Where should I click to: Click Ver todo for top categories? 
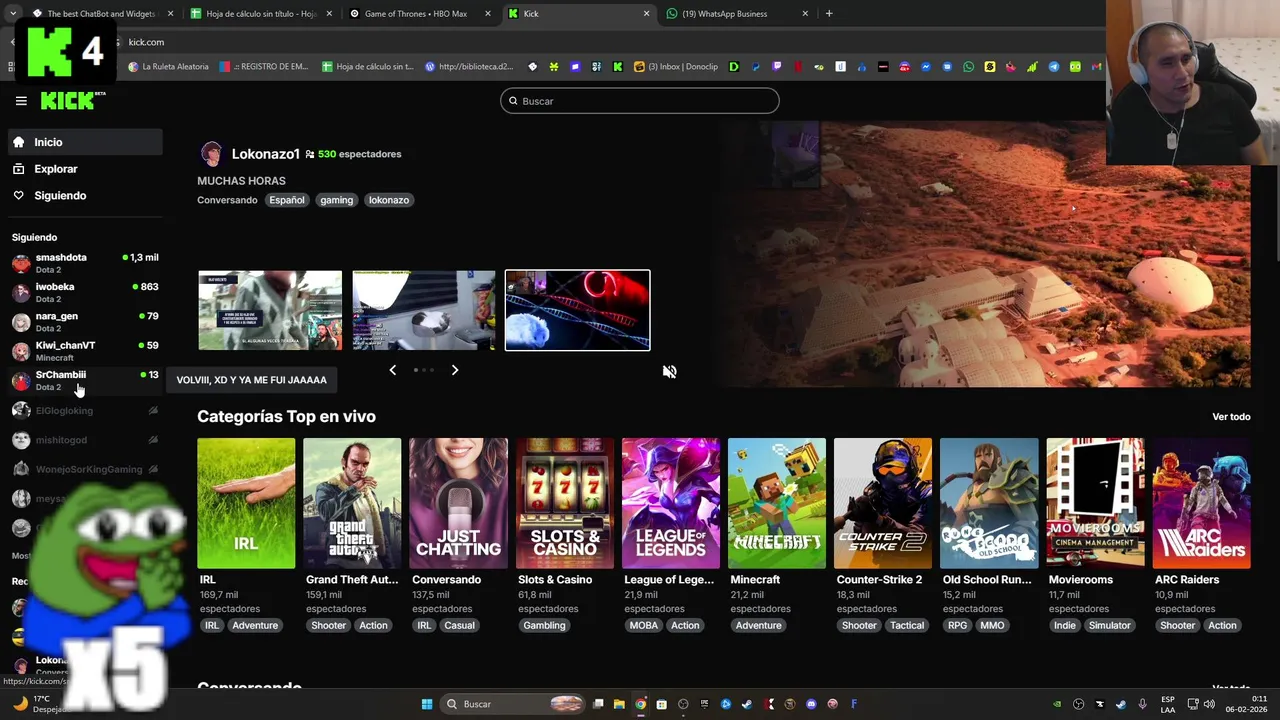[1231, 417]
